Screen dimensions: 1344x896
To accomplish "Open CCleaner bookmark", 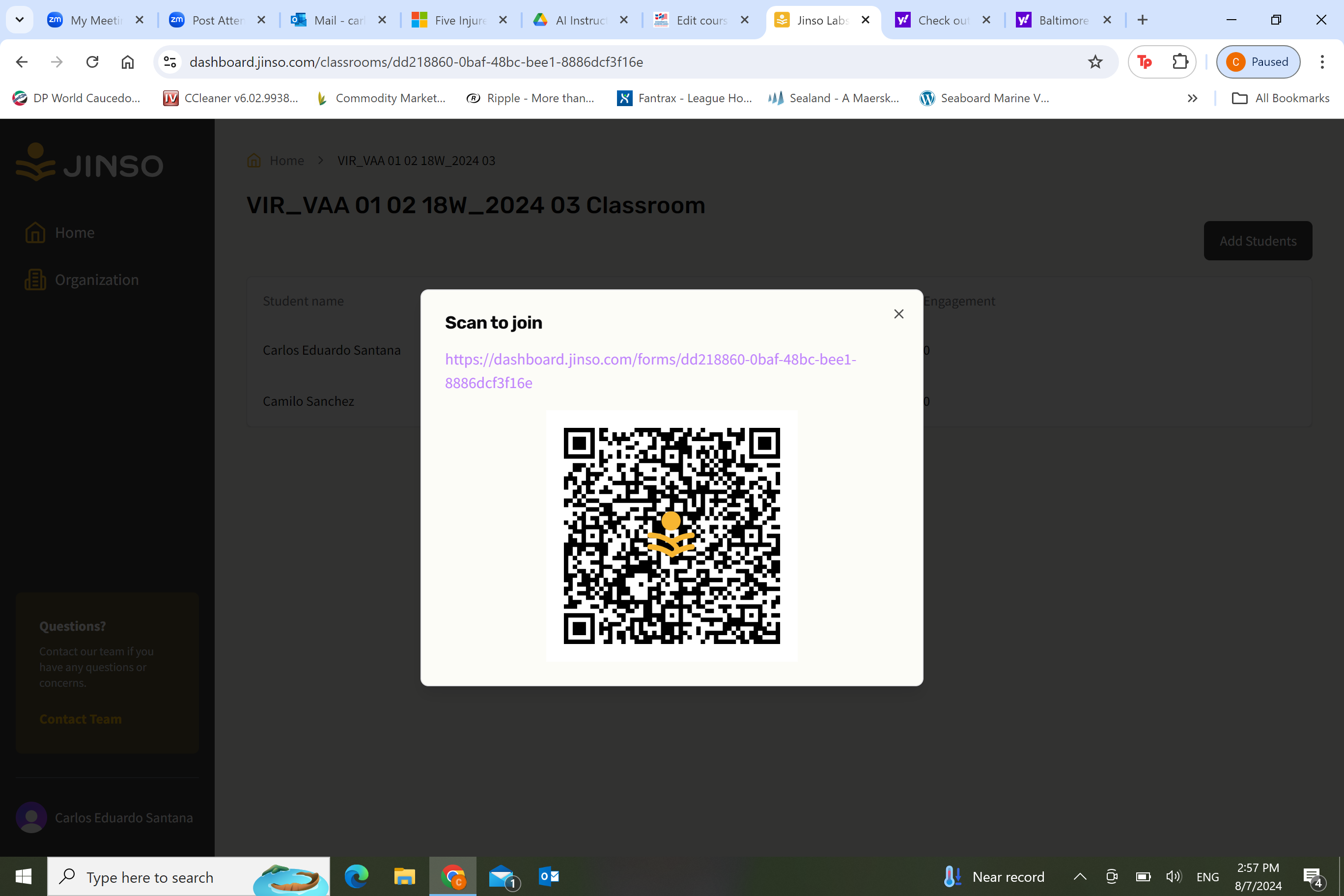I will [x=231, y=98].
